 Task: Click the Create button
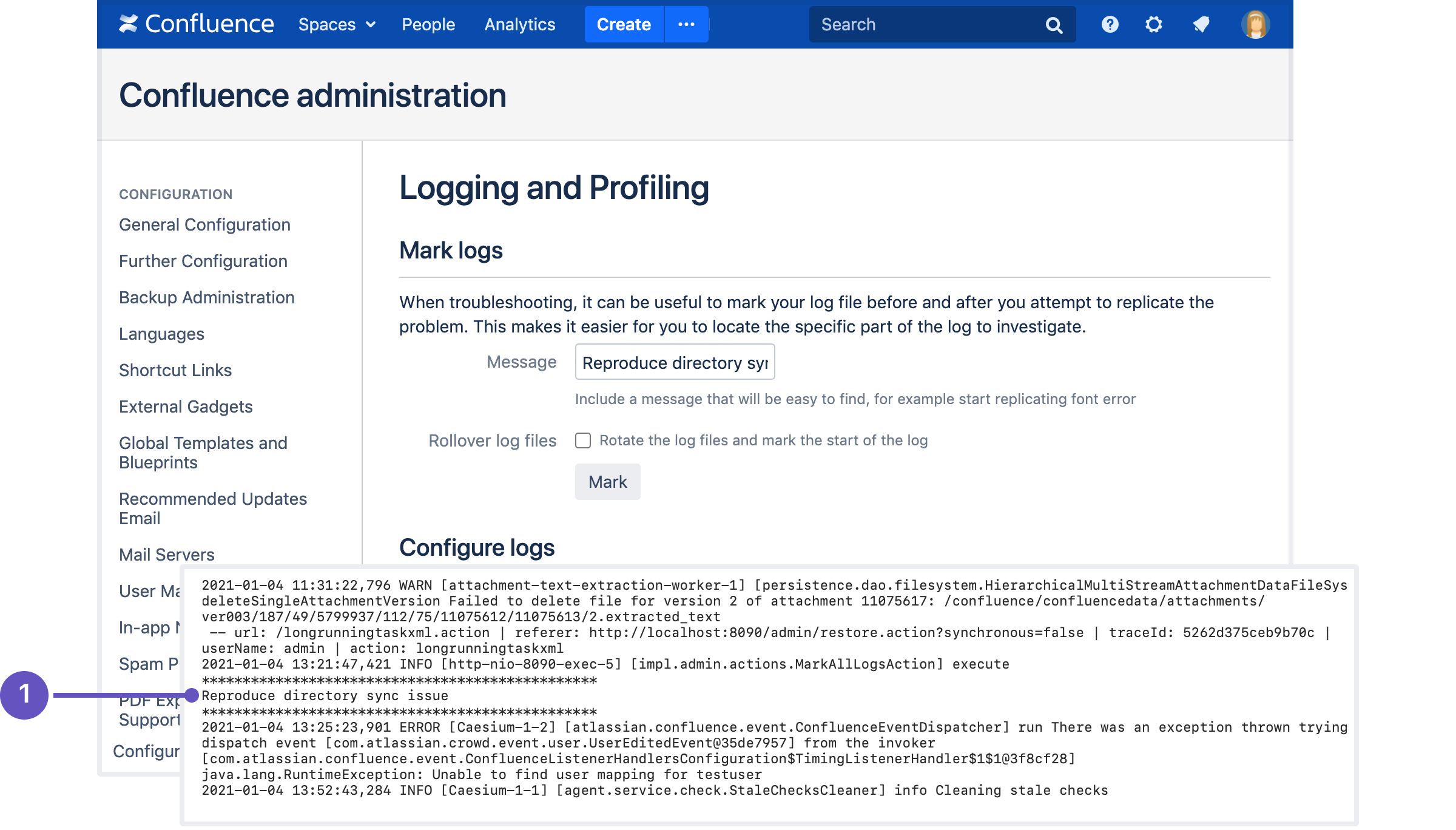624,24
